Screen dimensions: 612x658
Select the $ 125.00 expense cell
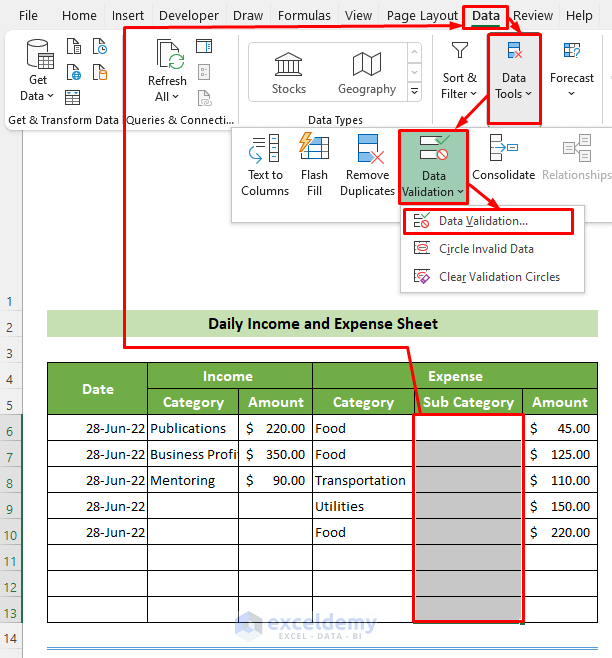pyautogui.click(x=560, y=454)
